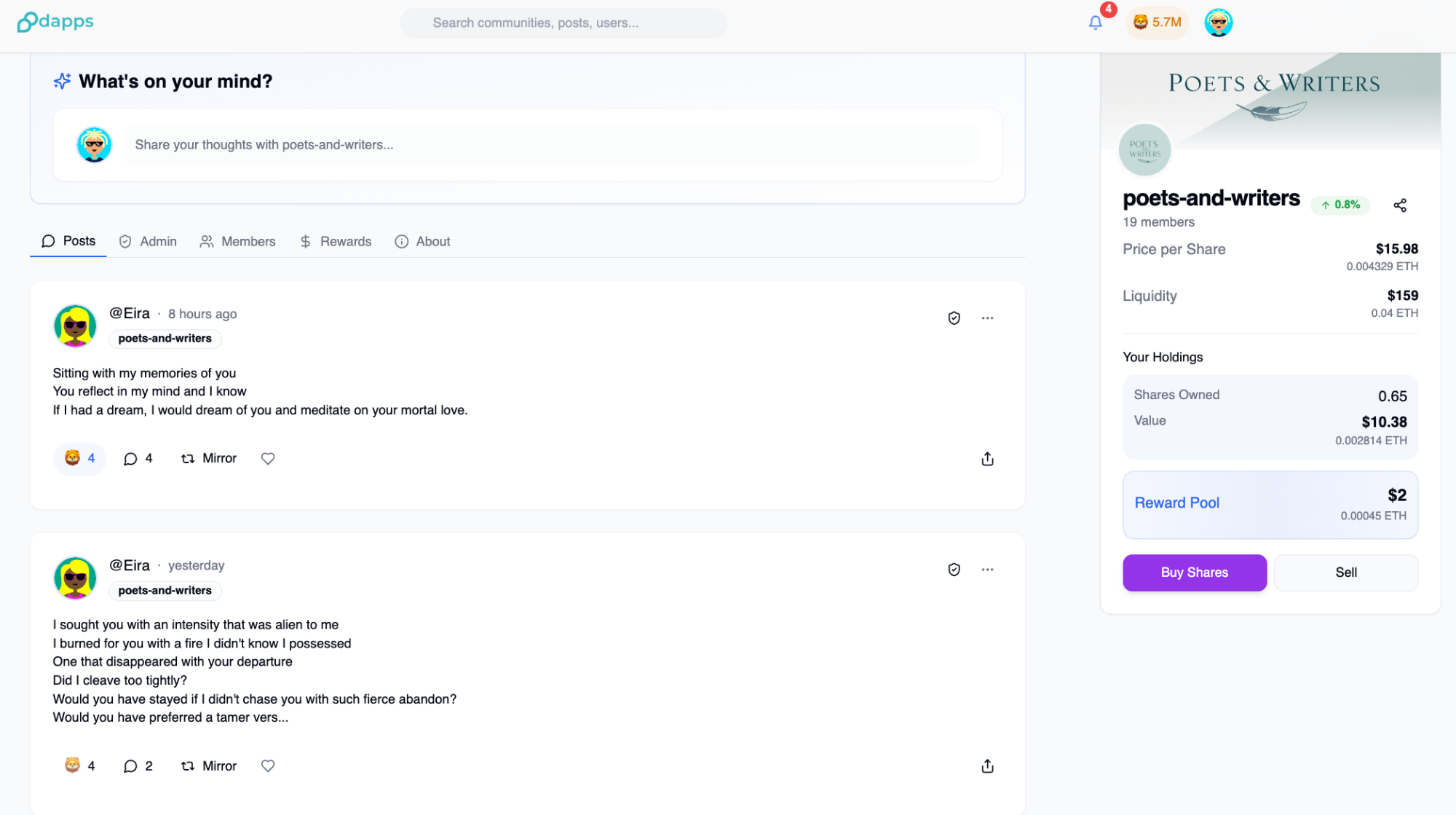Open the three-dot menu on the first post
This screenshot has height=815, width=1456.
(987, 318)
